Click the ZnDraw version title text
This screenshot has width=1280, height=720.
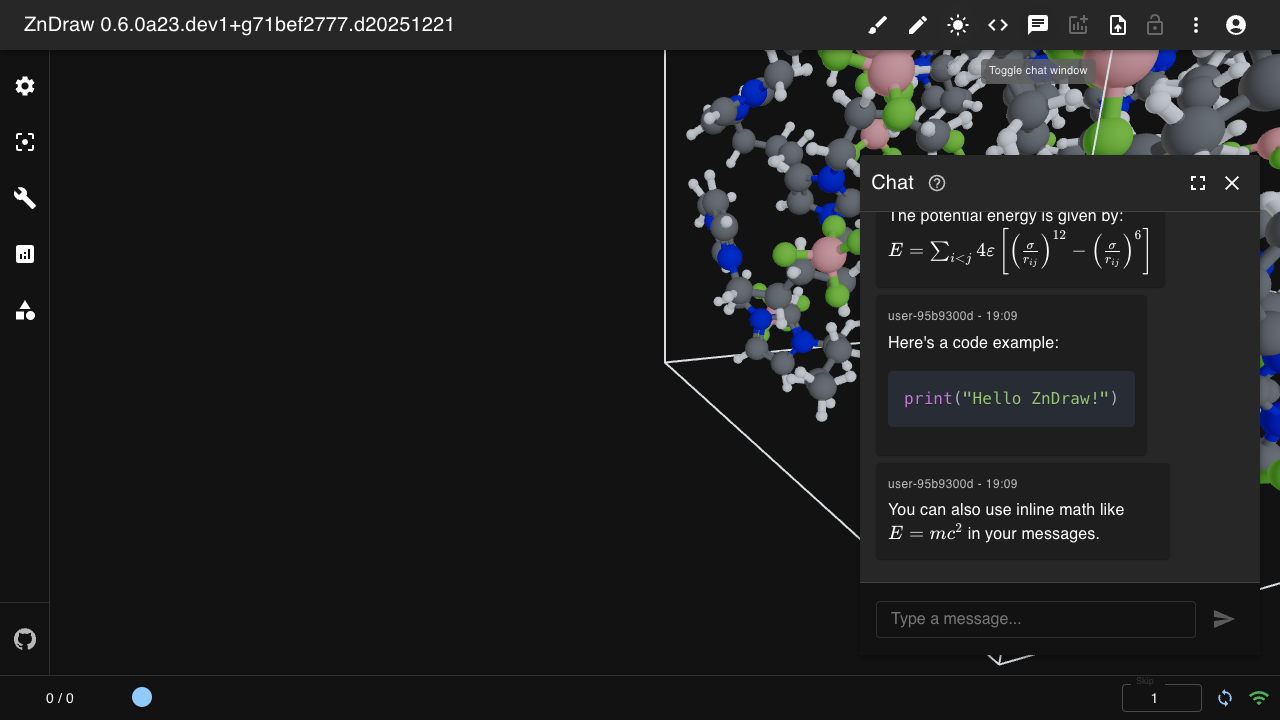[239, 25]
